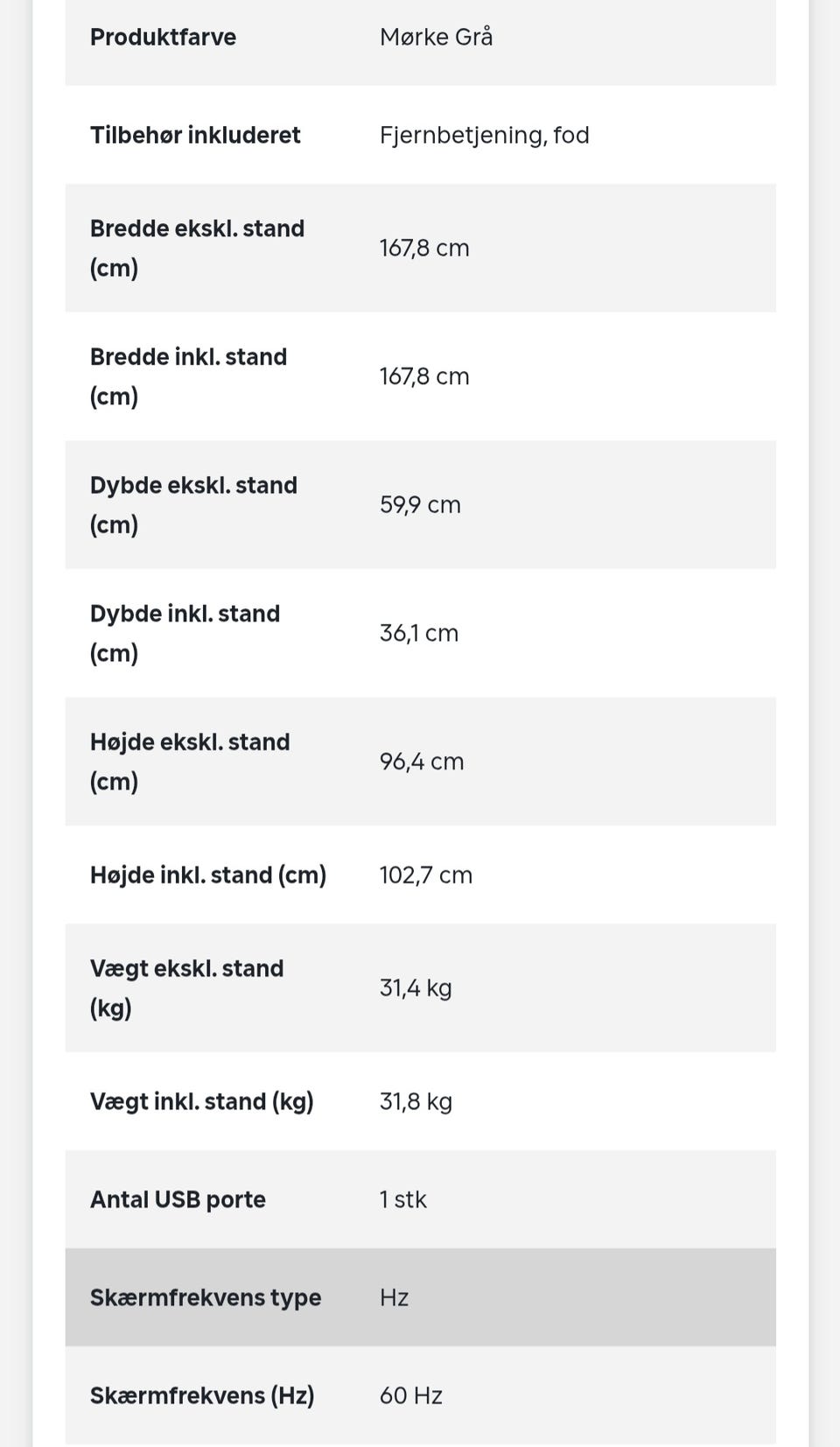840x1447 pixels.
Task: Click the Produktfarve label
Action: 163,37
